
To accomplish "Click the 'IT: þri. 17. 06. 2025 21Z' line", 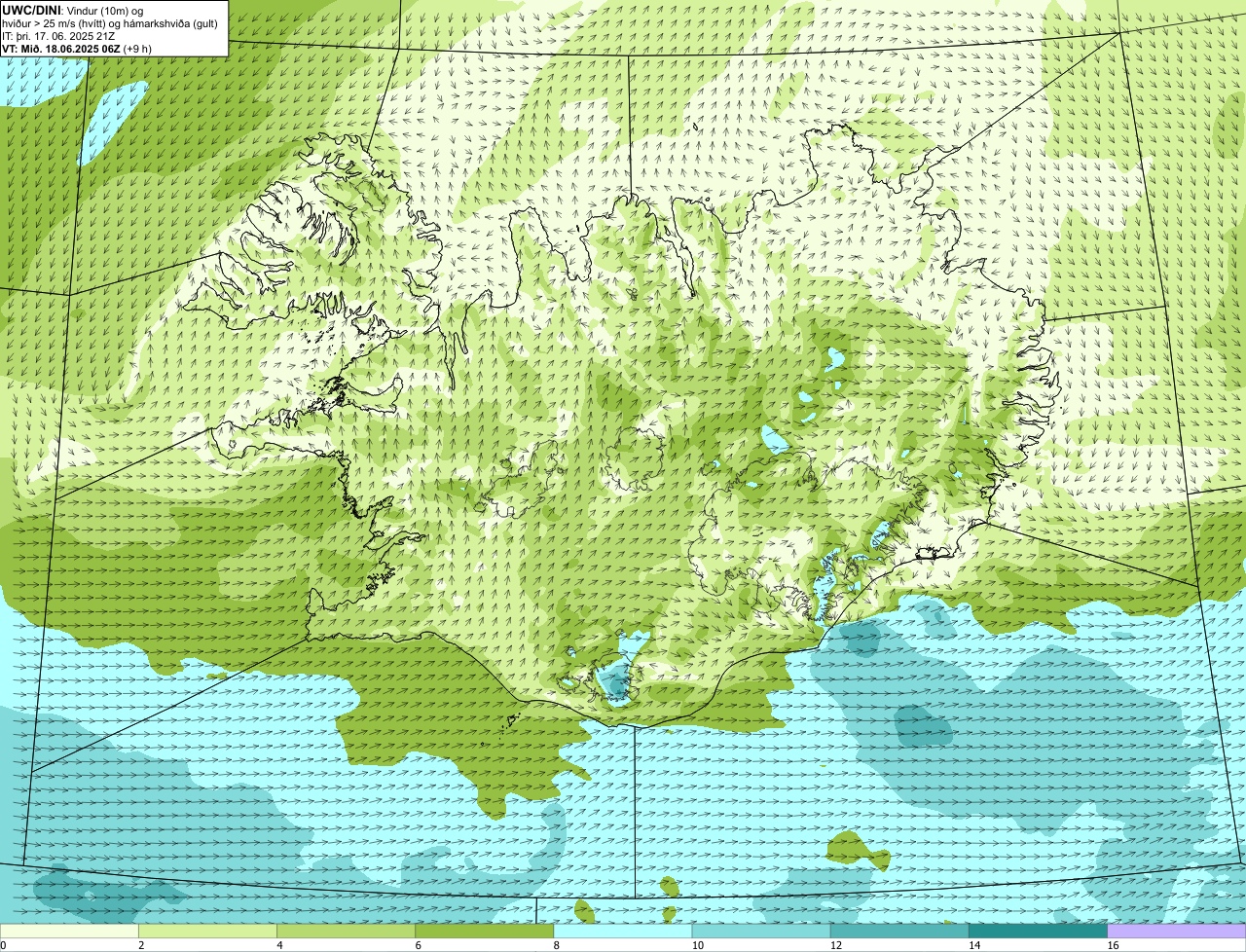I will (58, 36).
